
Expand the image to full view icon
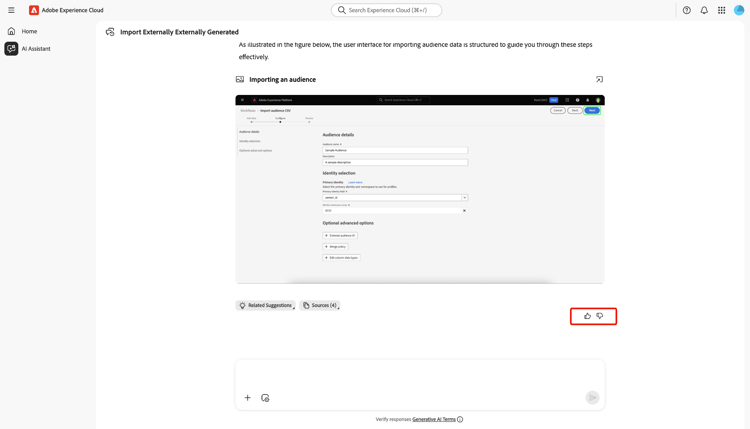599,79
